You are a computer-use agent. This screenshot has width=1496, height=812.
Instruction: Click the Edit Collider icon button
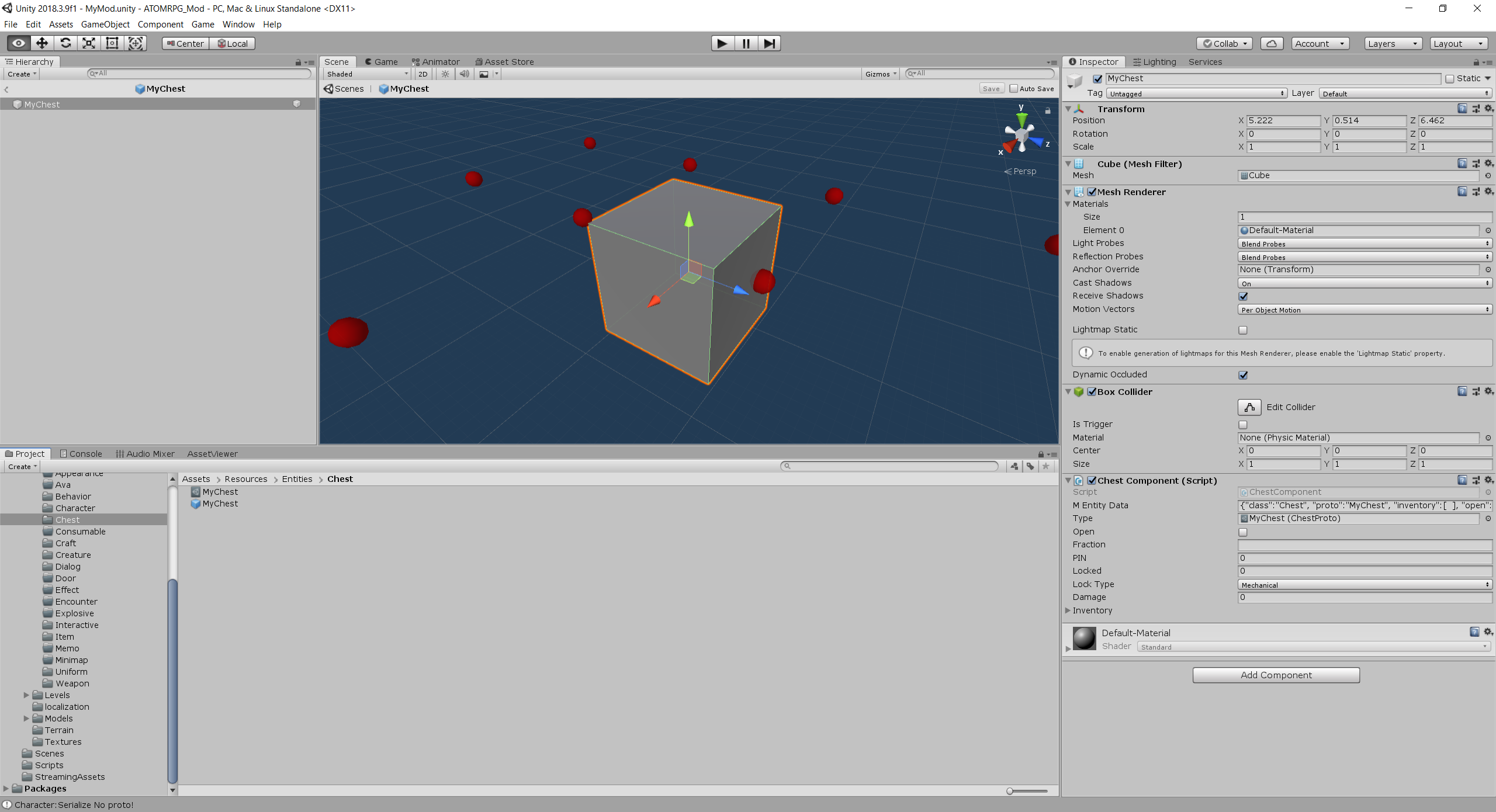pyautogui.click(x=1249, y=407)
